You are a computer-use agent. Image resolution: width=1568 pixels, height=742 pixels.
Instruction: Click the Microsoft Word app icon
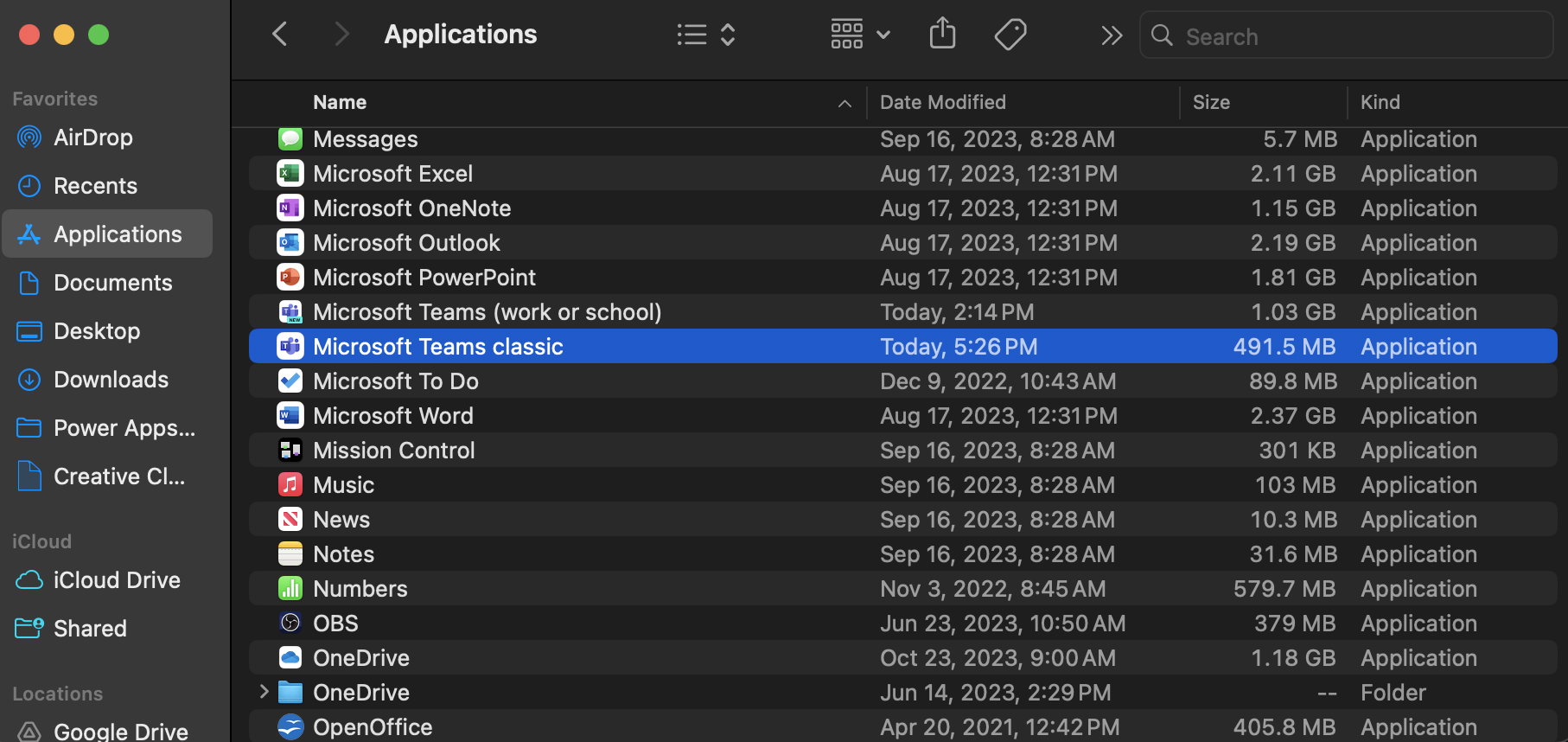coord(290,416)
